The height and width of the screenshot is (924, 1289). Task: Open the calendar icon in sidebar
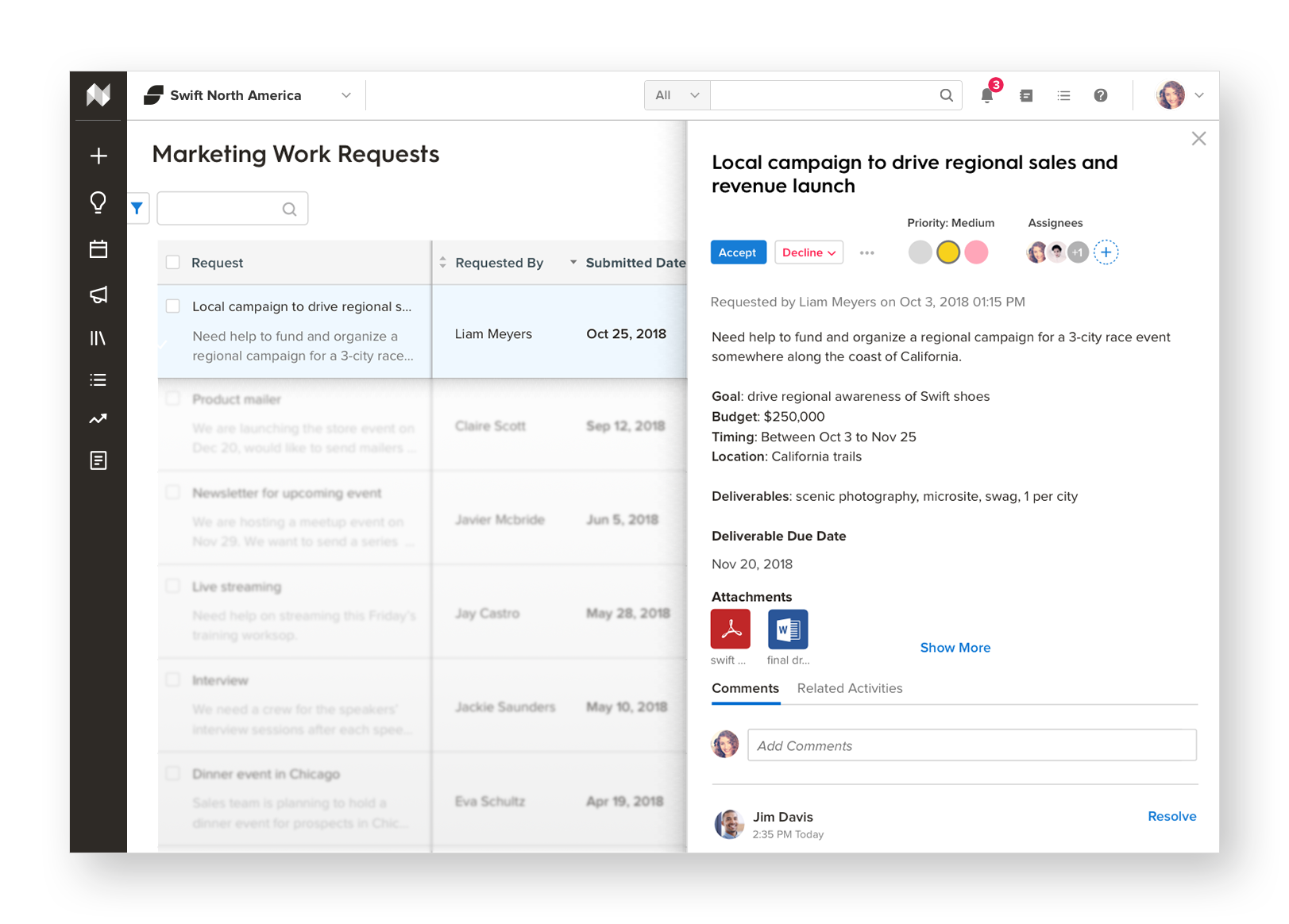pos(98,249)
